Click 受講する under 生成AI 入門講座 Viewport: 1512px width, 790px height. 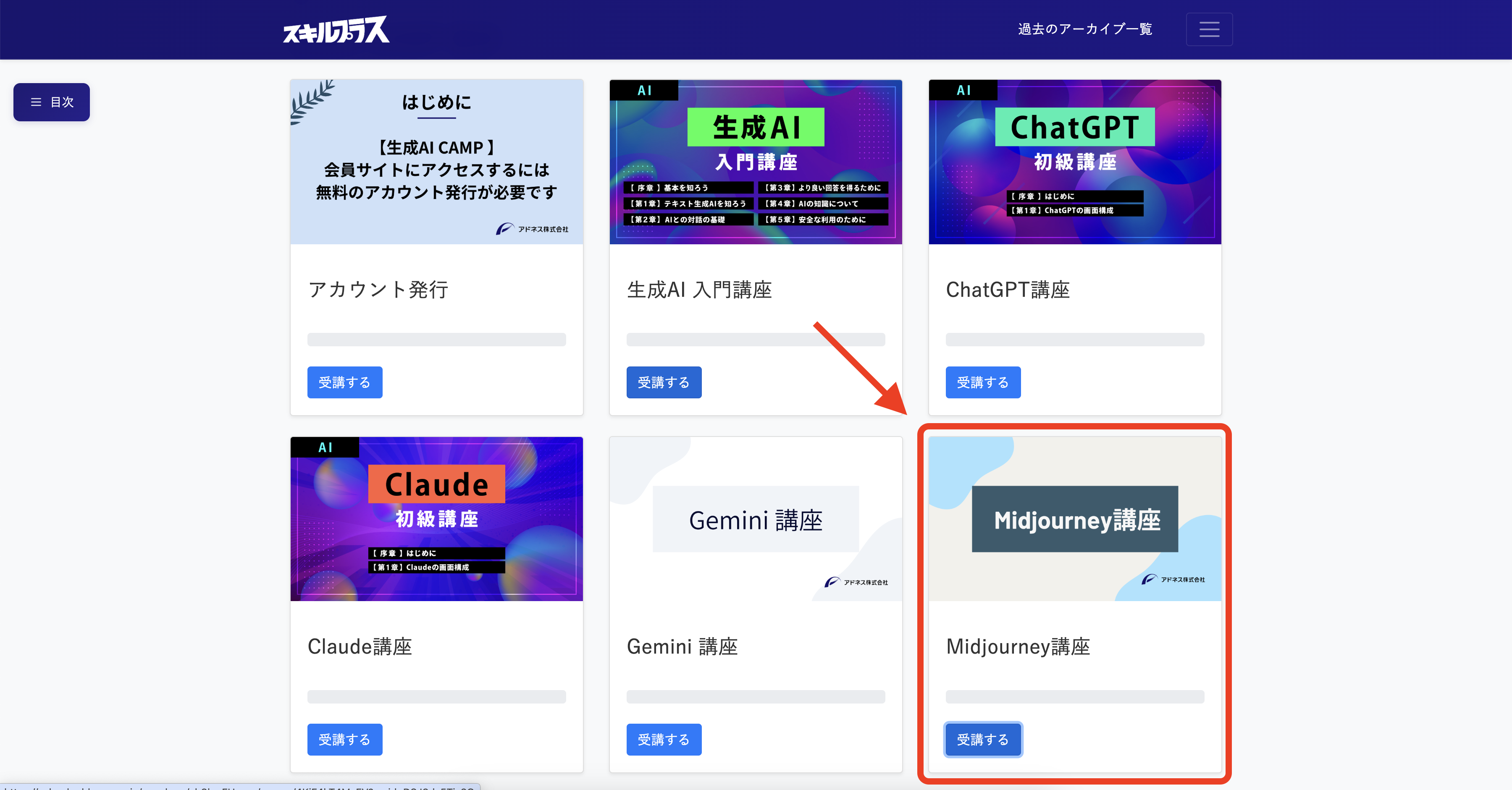click(x=664, y=382)
